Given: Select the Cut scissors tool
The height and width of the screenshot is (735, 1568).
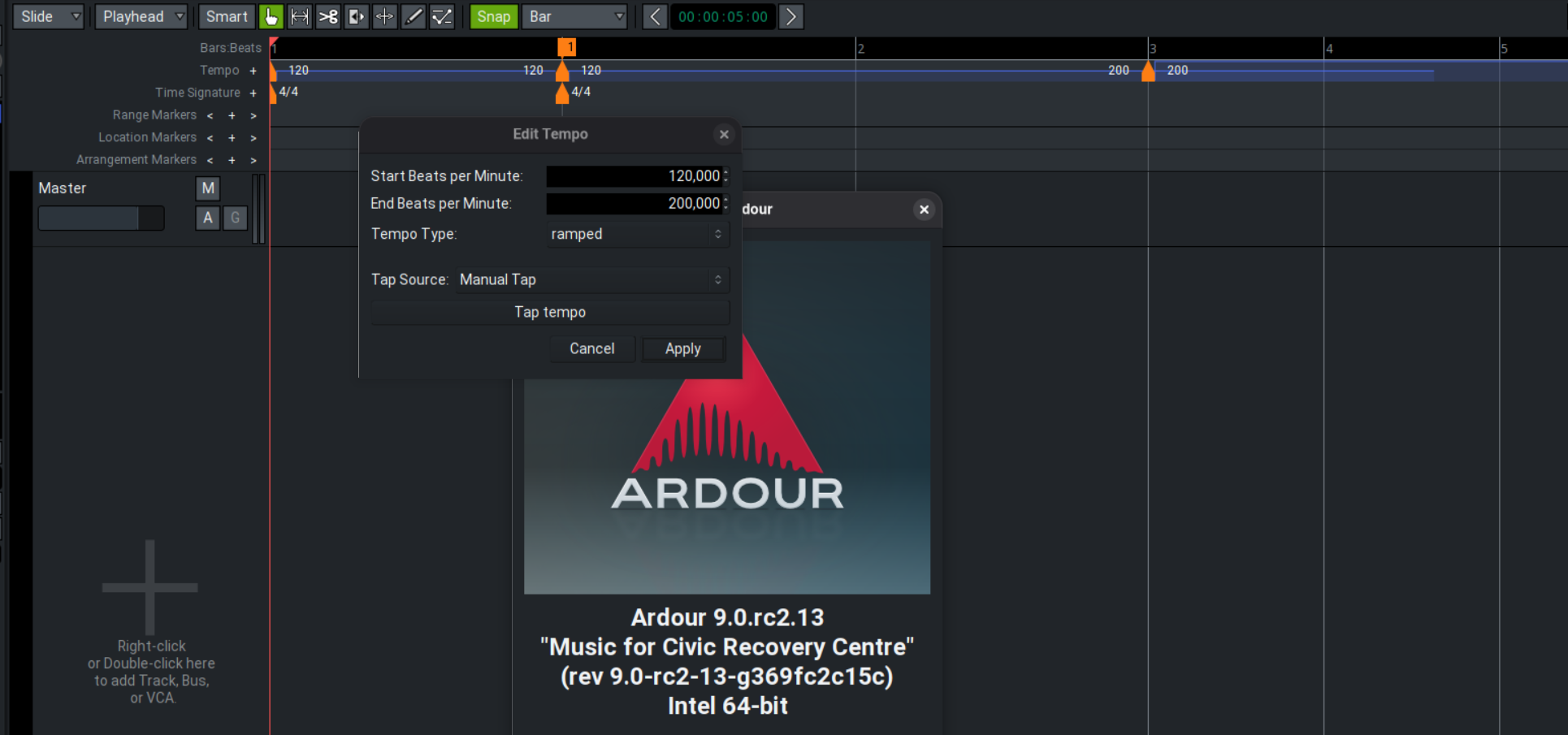Looking at the screenshot, I should click(x=328, y=16).
